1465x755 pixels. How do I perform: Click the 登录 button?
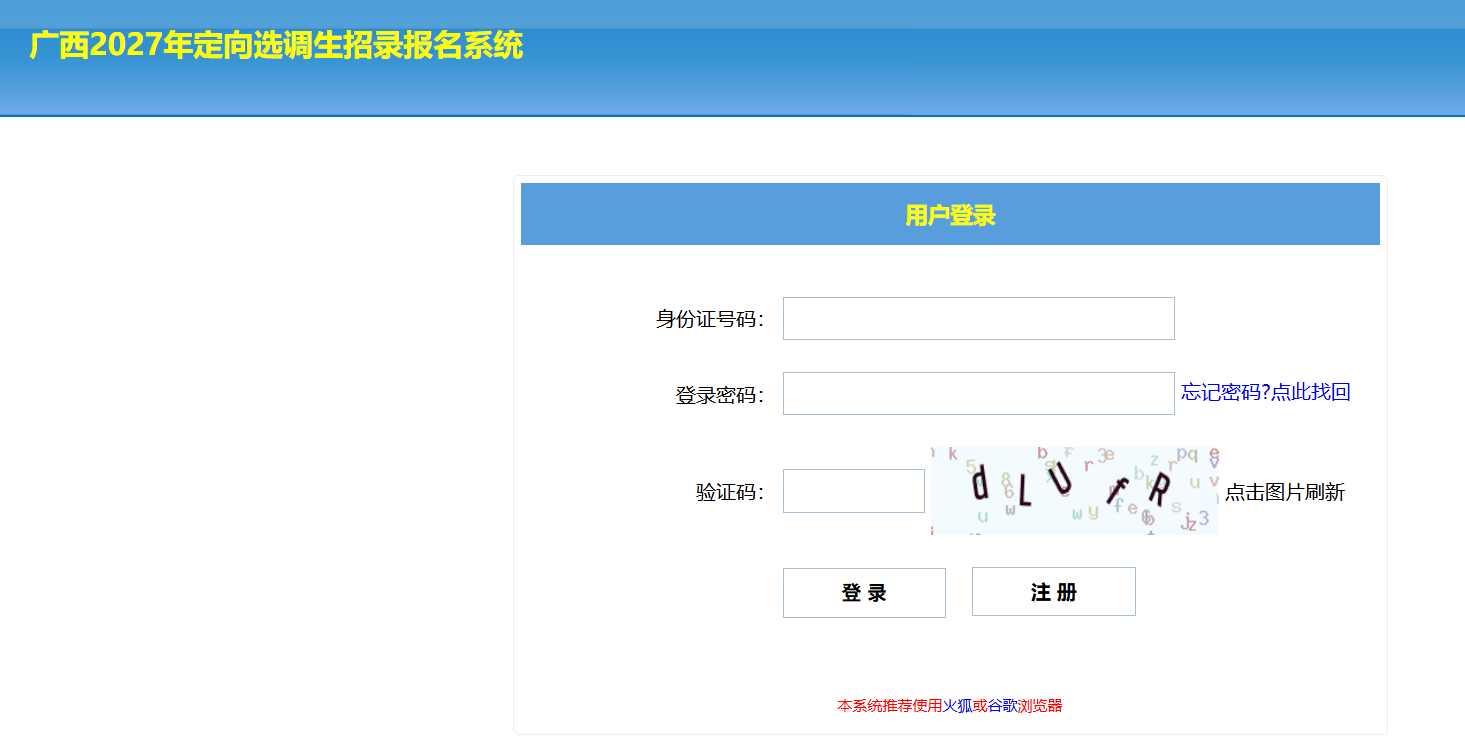pyautogui.click(x=864, y=592)
